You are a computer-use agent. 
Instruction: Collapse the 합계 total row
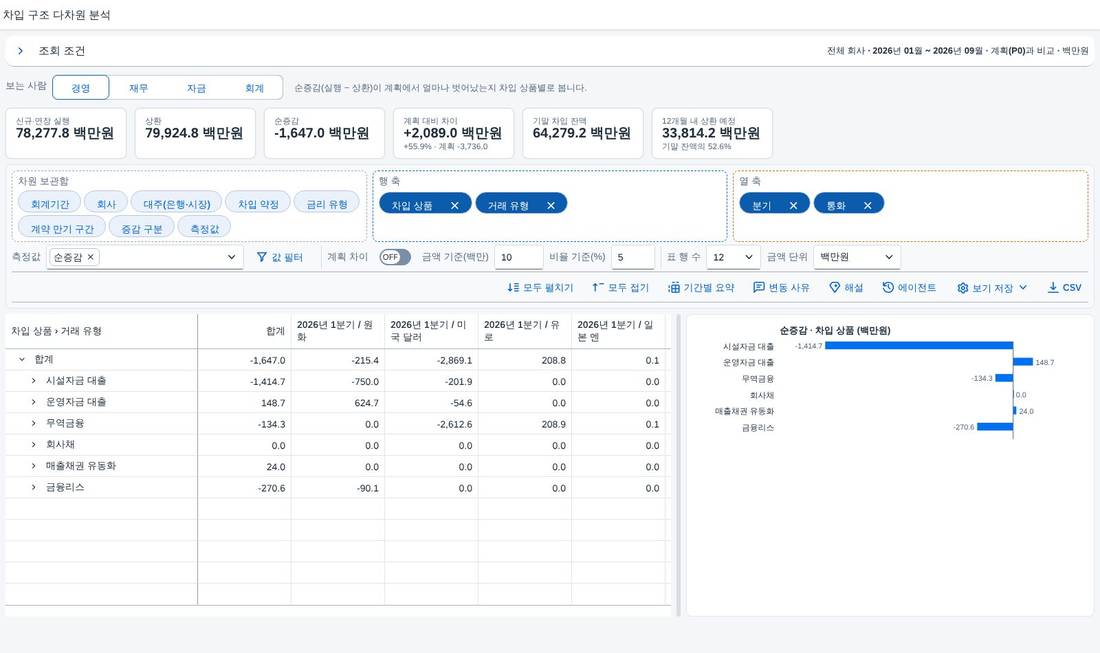pyautogui.click(x=22, y=359)
